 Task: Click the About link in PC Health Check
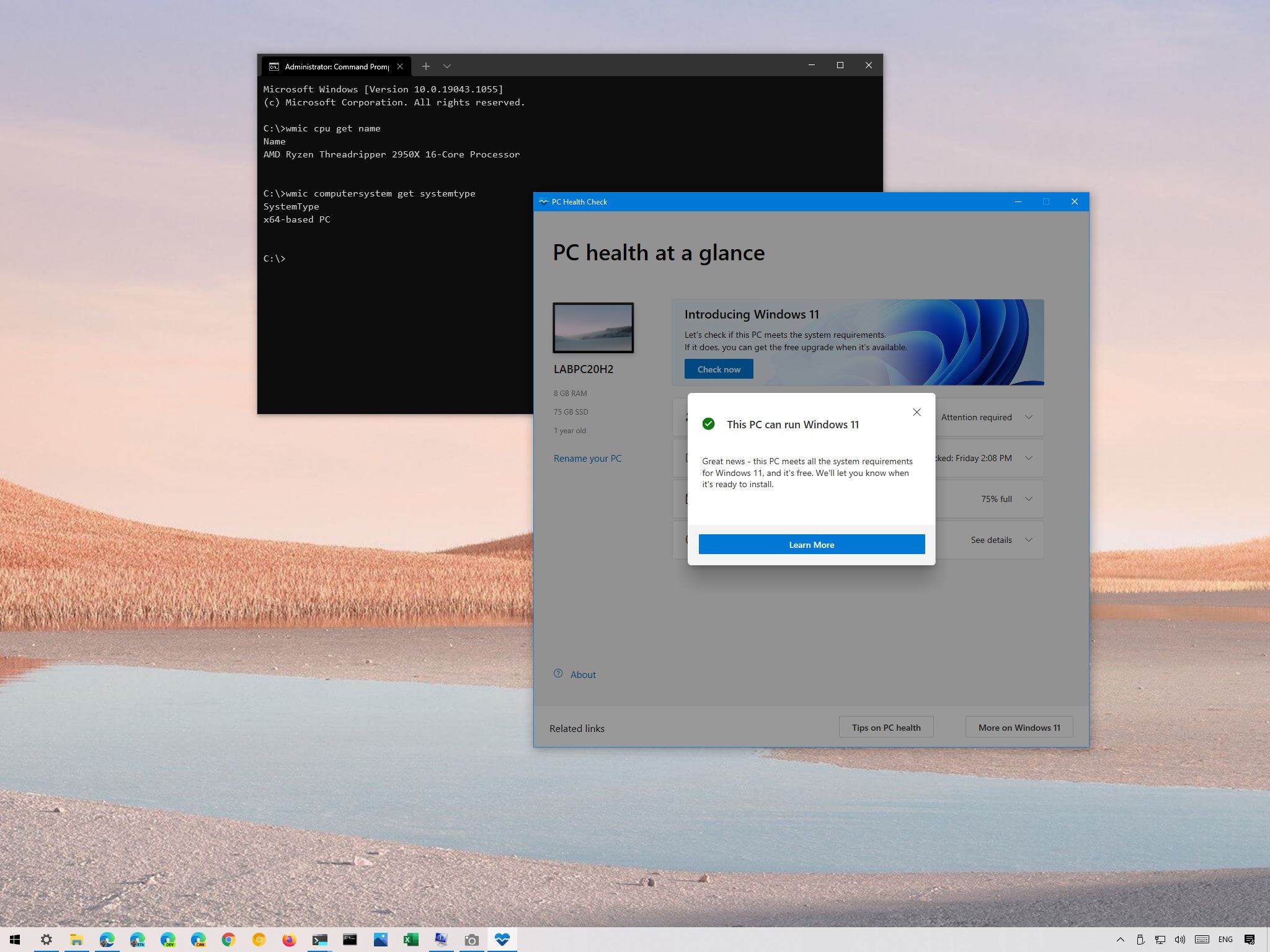(x=582, y=674)
